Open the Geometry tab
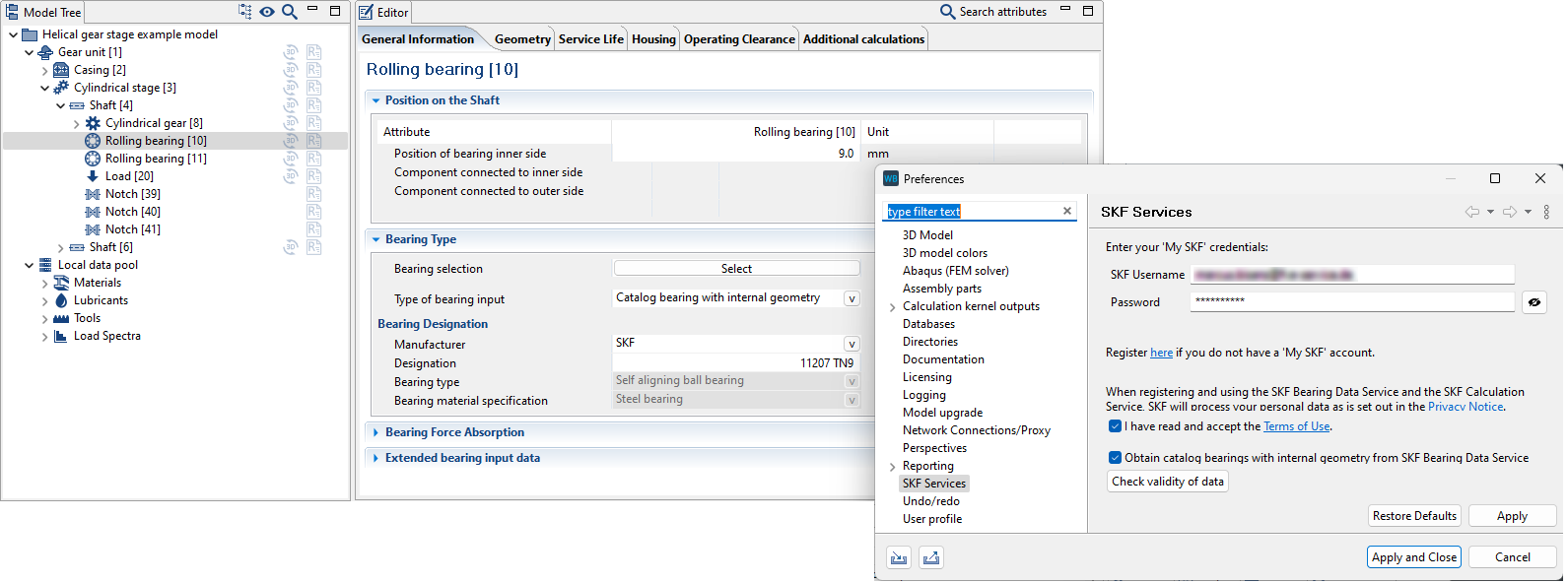The width and height of the screenshot is (1568, 583). pos(521,39)
